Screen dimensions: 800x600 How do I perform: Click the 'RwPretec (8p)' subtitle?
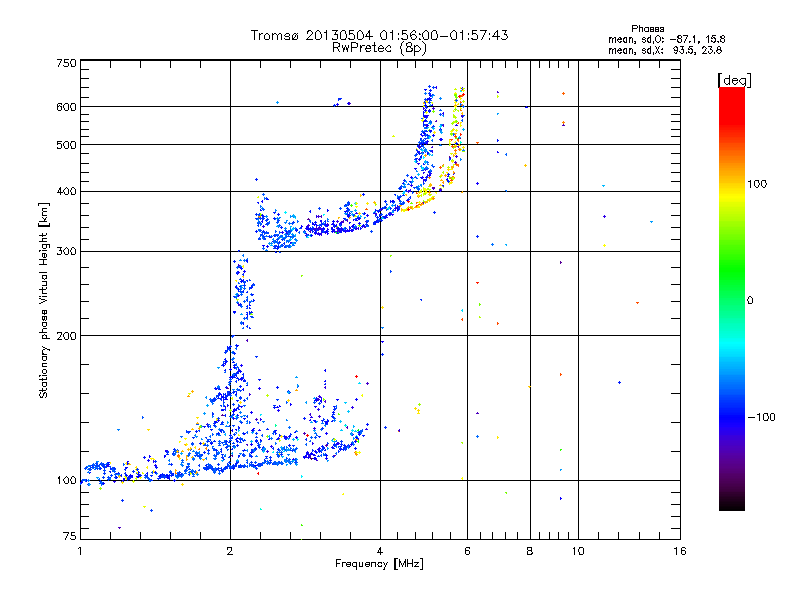(379, 48)
